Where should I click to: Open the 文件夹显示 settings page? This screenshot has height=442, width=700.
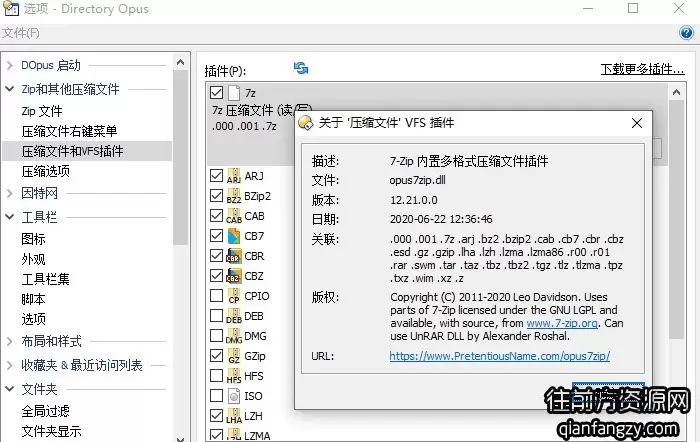[51, 431]
